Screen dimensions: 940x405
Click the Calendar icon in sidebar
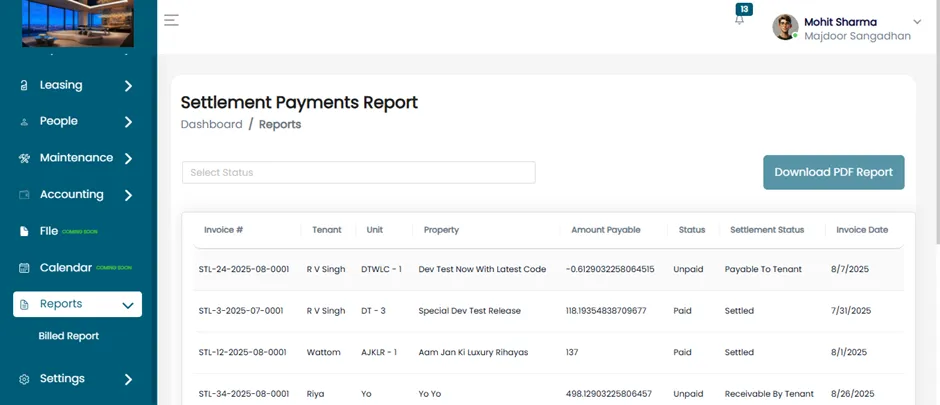point(24,268)
